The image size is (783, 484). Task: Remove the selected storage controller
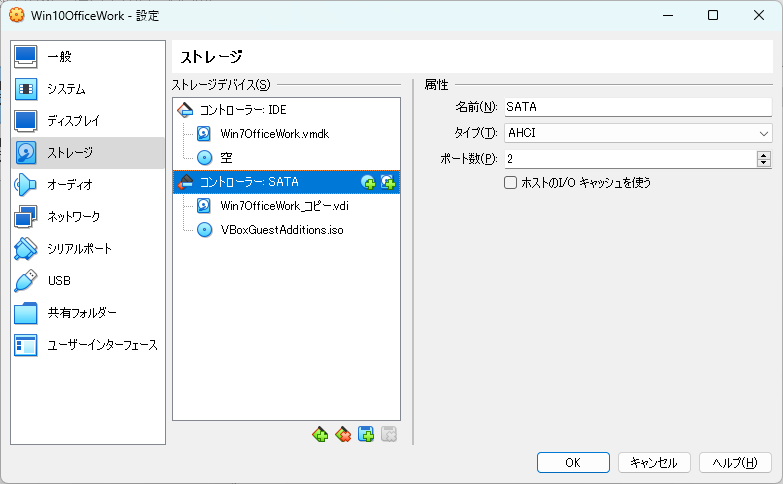click(x=343, y=434)
